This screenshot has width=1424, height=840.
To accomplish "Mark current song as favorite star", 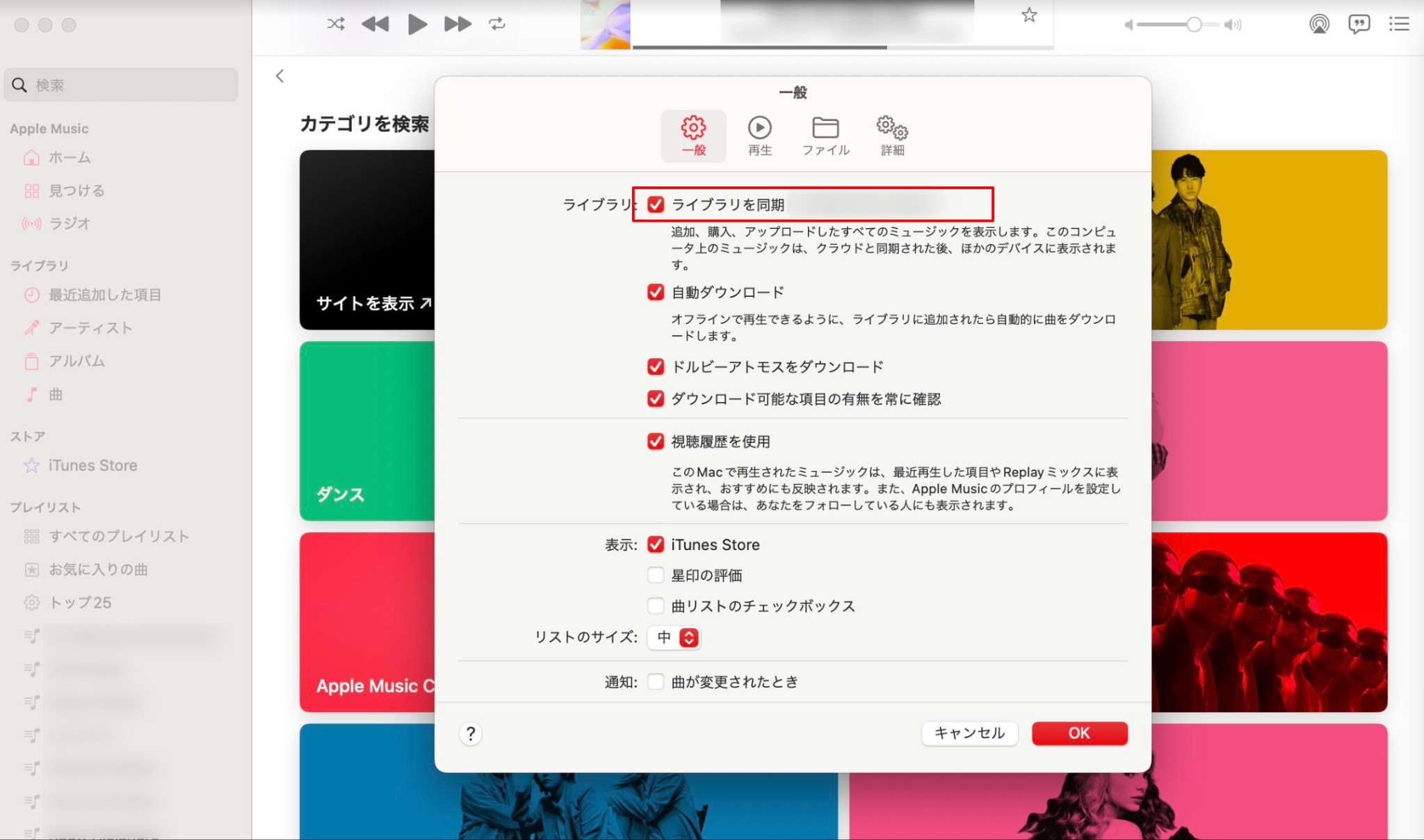I will [1029, 15].
